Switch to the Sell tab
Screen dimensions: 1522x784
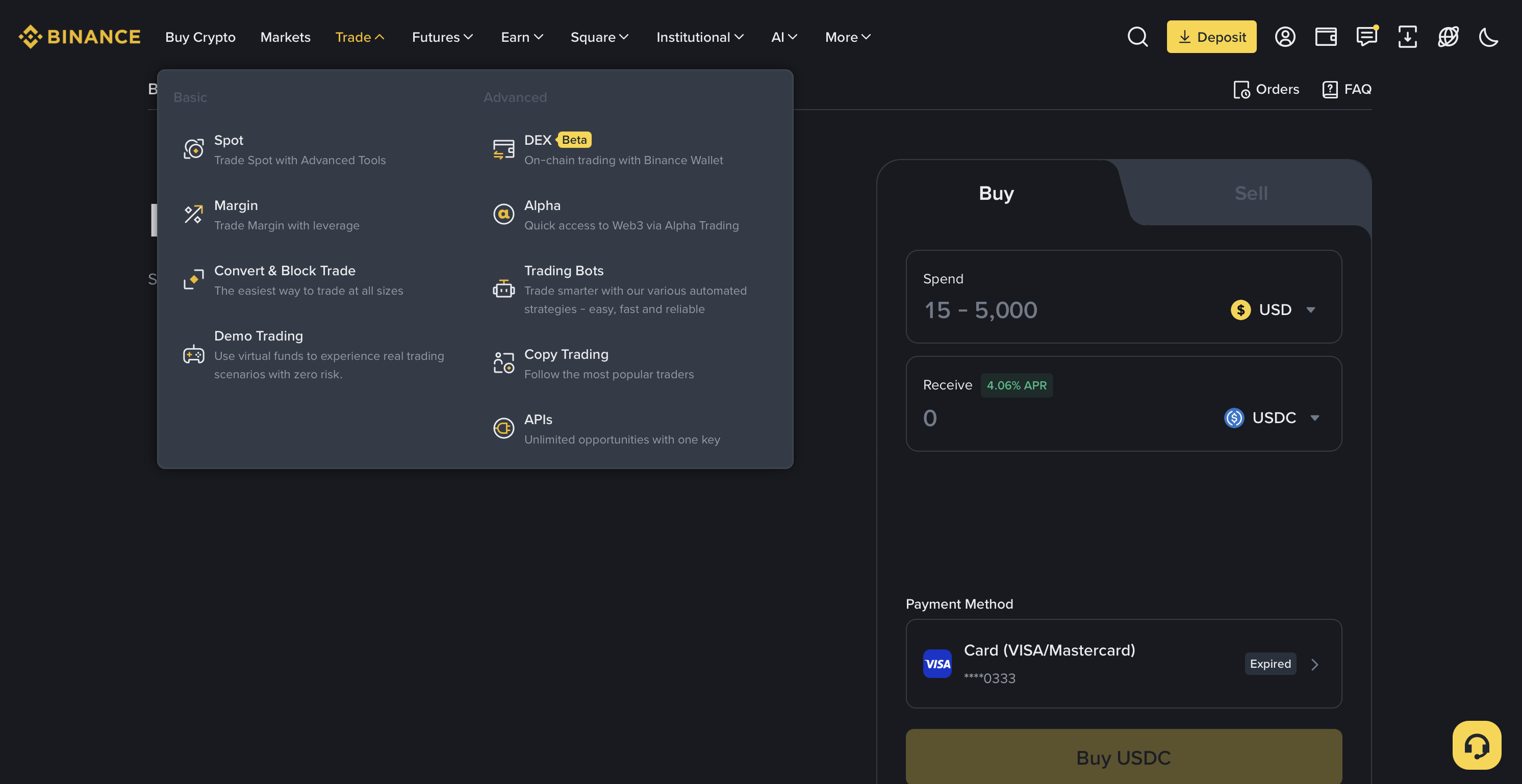click(x=1251, y=193)
